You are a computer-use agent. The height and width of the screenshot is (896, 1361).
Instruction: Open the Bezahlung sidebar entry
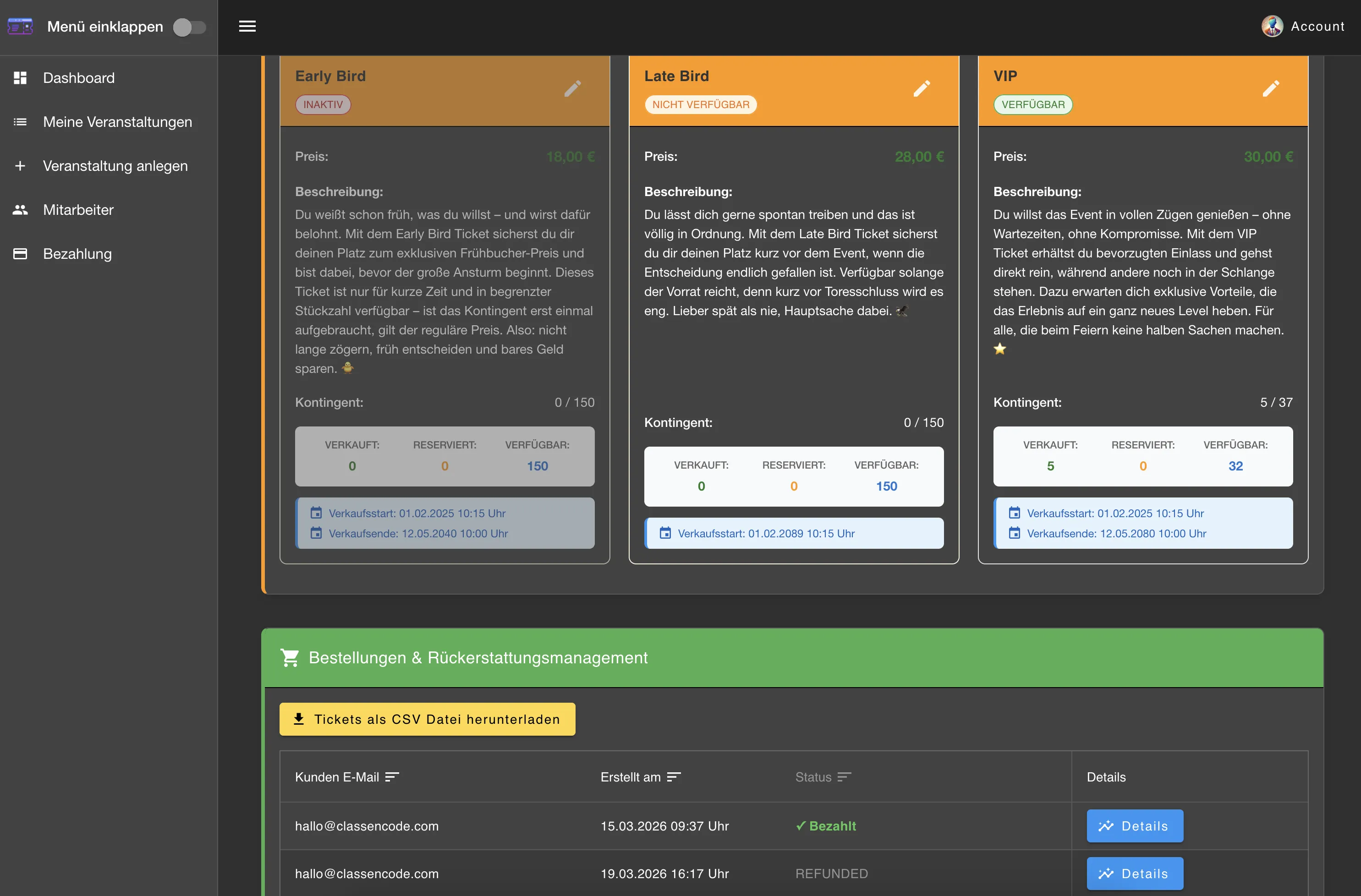tap(77, 254)
